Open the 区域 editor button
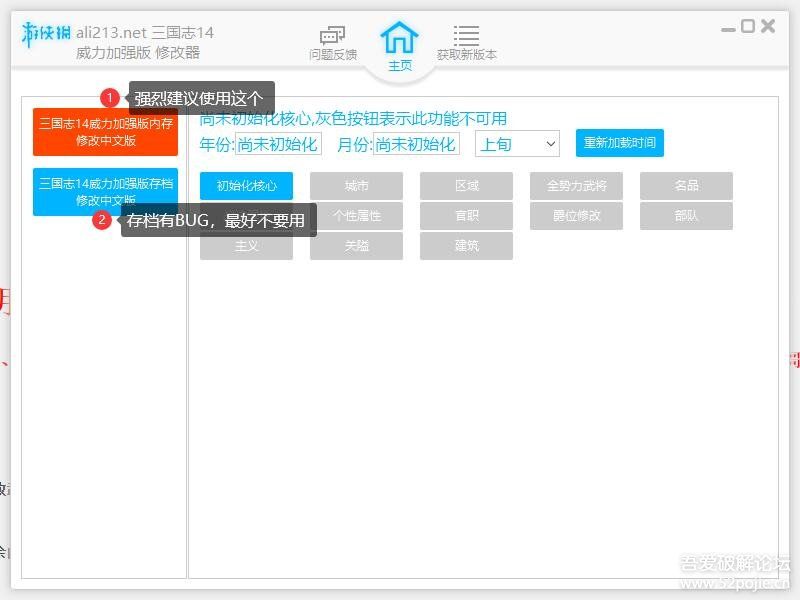The height and width of the screenshot is (600, 800). (466, 186)
